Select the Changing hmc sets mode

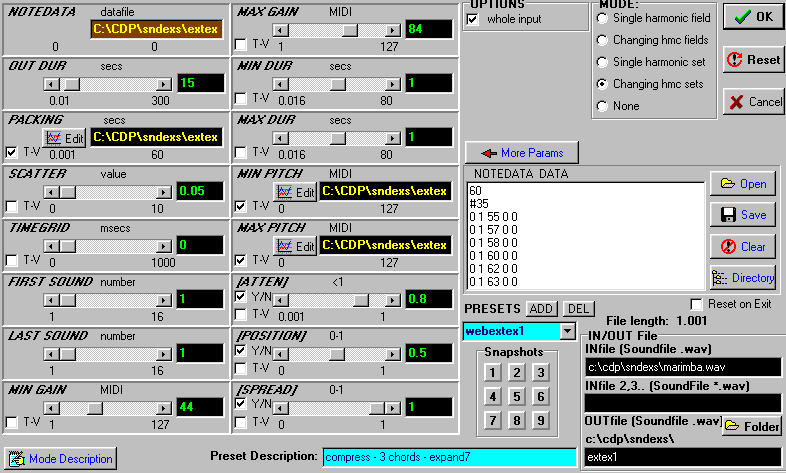pos(602,84)
